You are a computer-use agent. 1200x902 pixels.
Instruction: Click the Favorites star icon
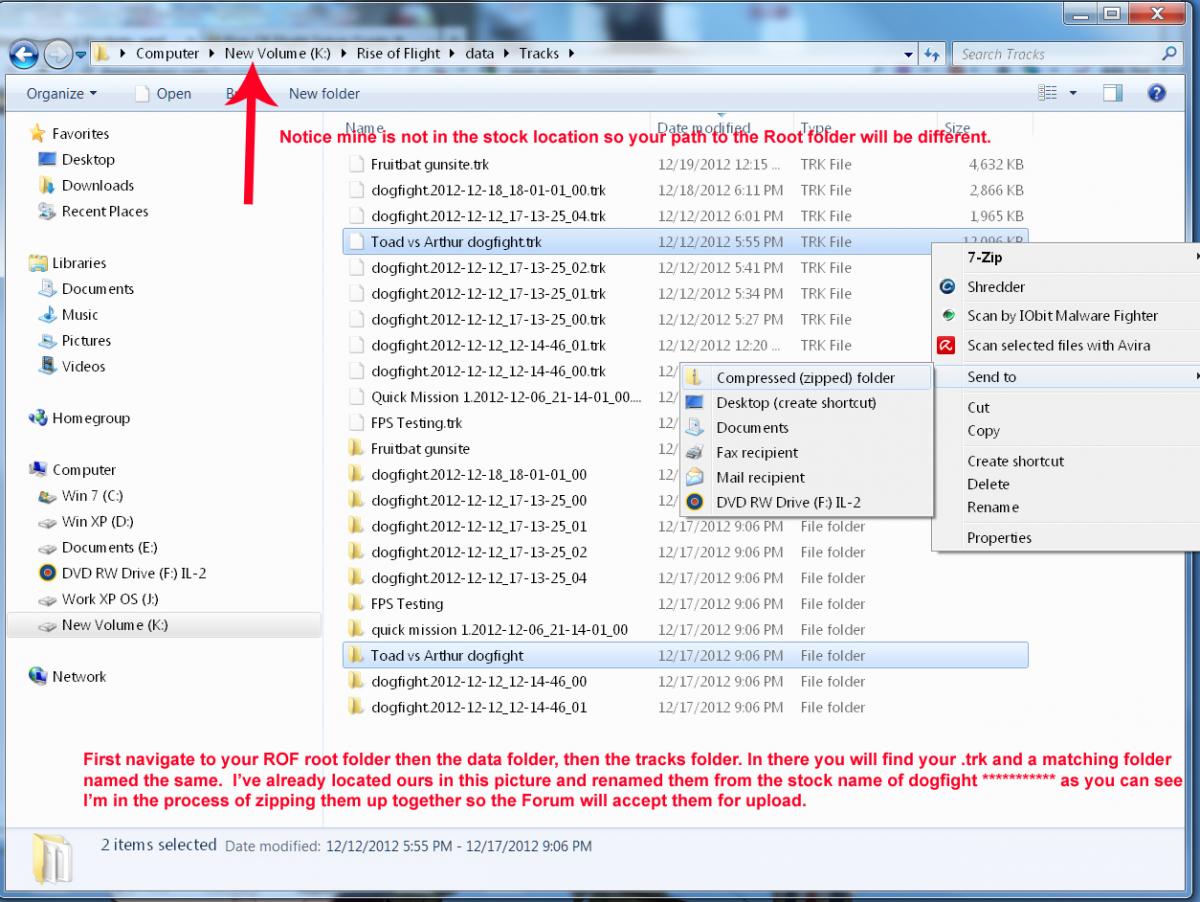pos(38,133)
